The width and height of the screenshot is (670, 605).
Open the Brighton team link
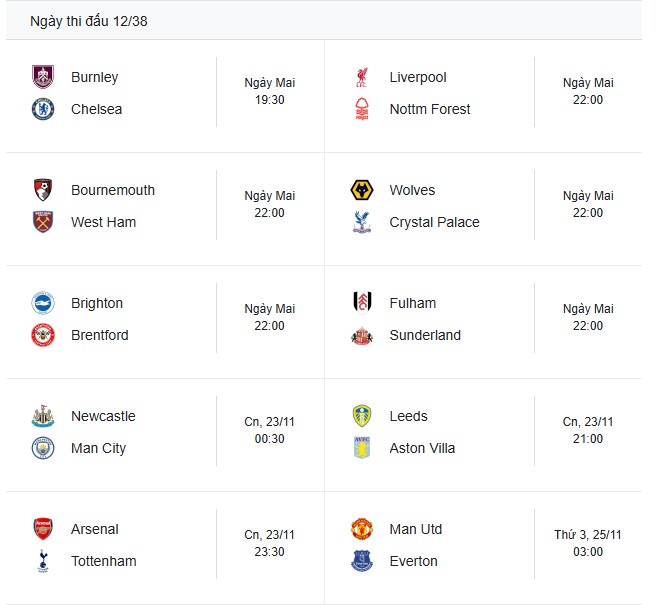coord(97,303)
